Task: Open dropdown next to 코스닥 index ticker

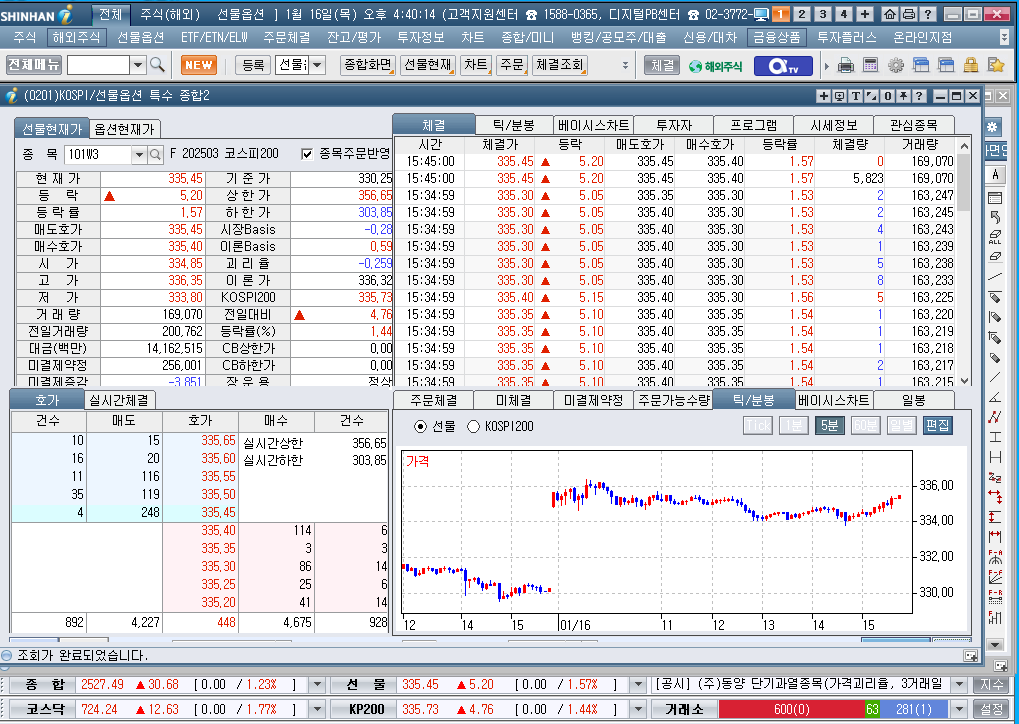Action: click(317, 709)
